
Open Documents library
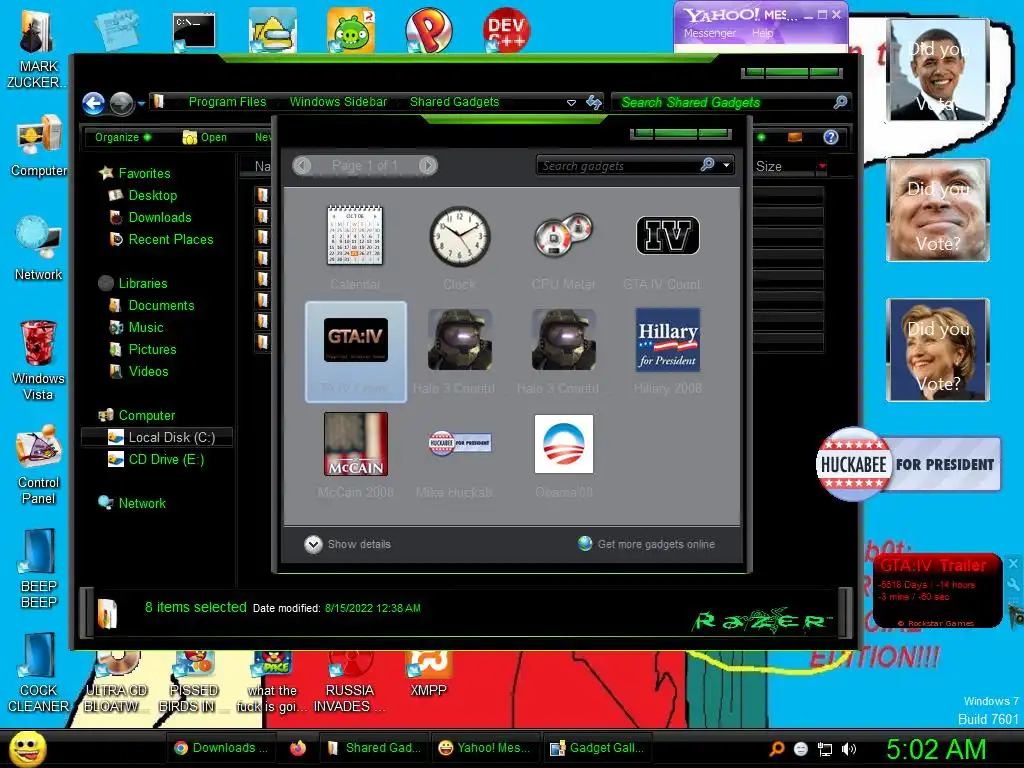(152, 306)
